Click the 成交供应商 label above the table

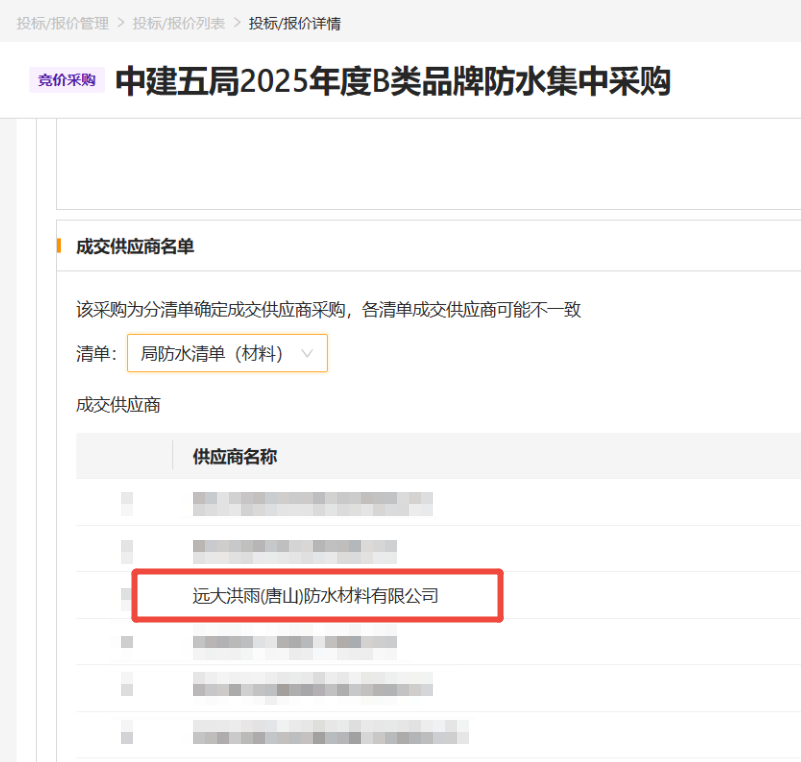click(x=118, y=405)
